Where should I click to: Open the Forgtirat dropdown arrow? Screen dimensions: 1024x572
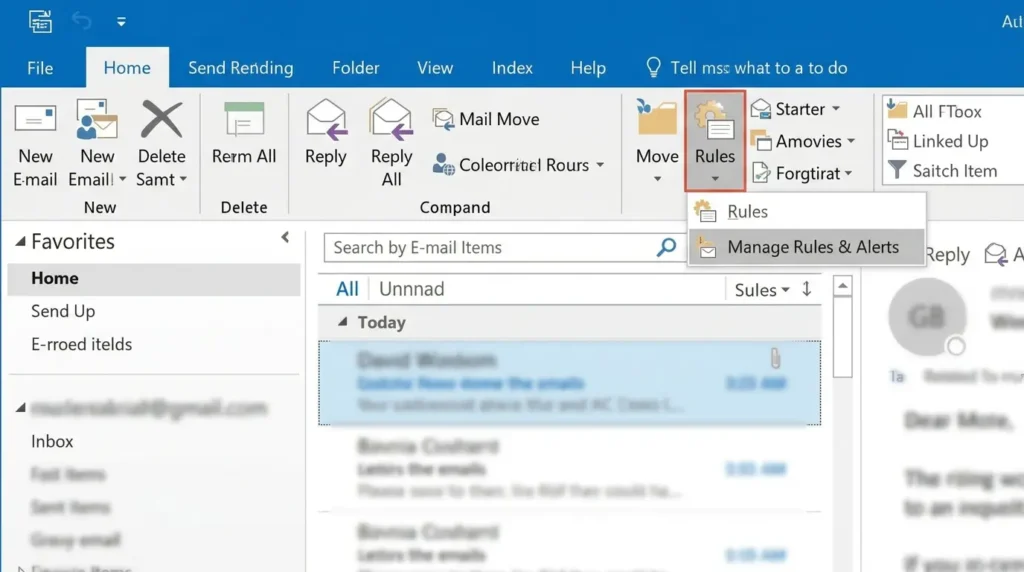tap(848, 173)
